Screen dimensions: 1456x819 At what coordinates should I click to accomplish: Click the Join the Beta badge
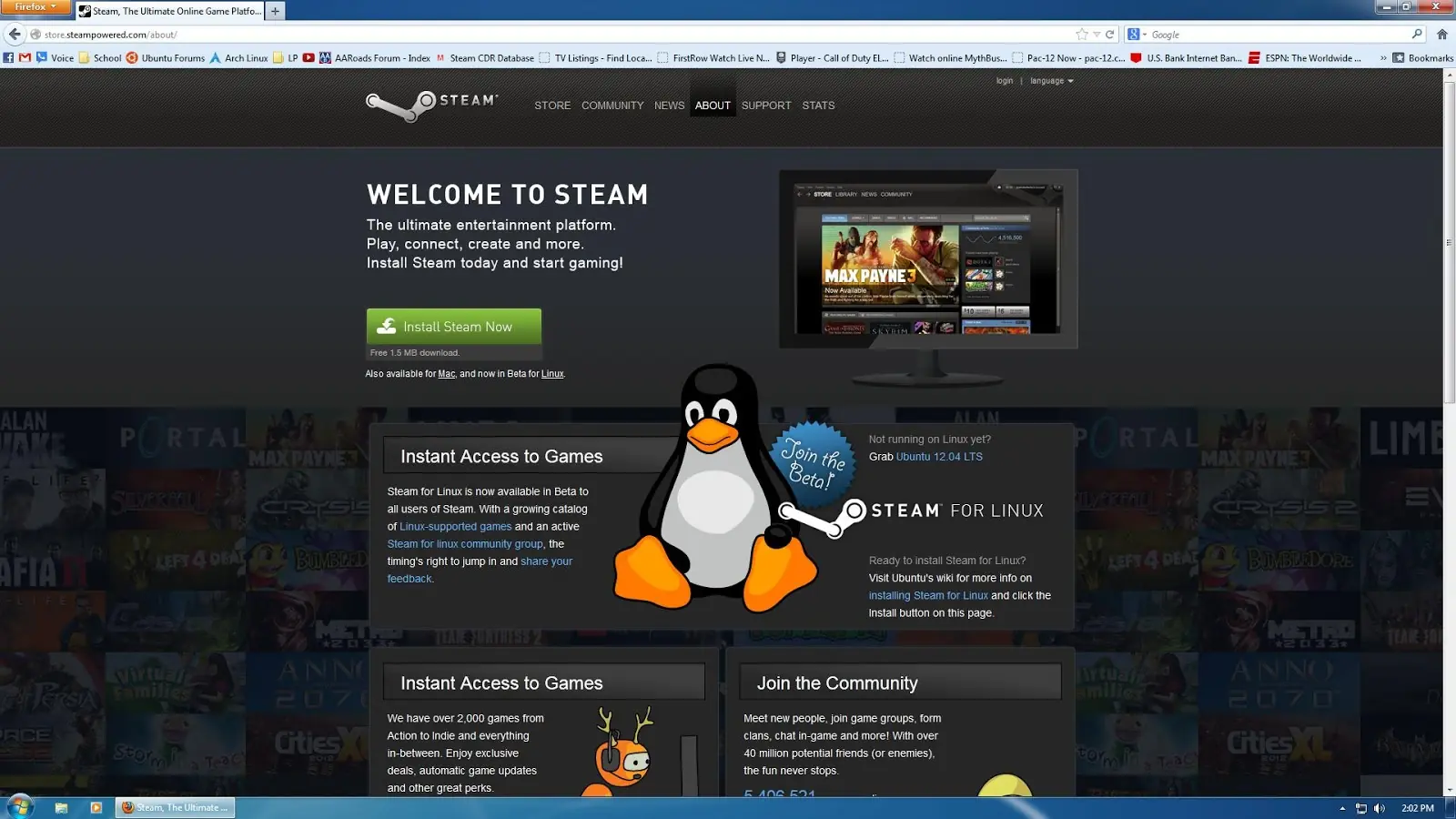coord(813,460)
